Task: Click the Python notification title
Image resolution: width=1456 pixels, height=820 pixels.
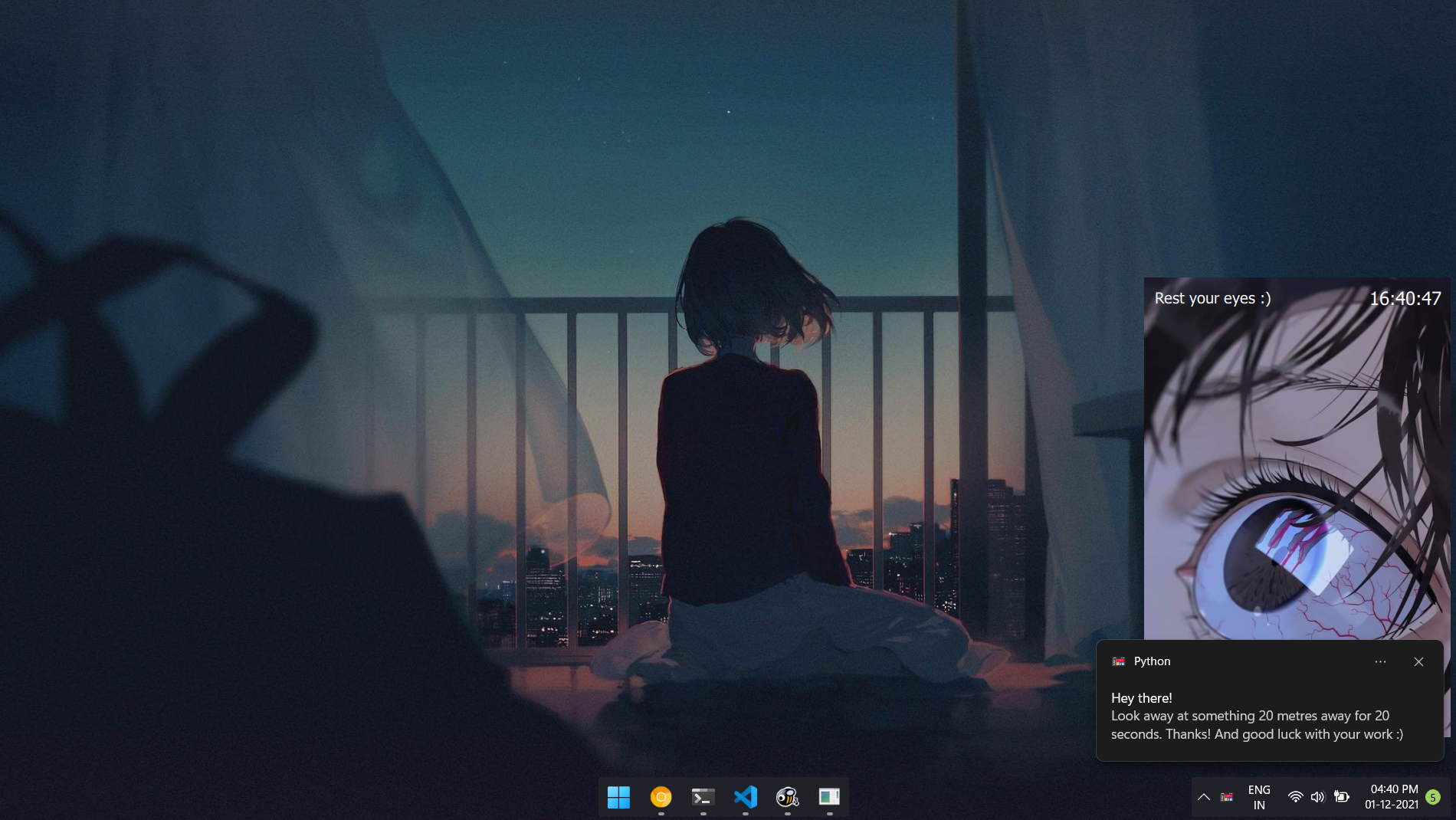Action: point(1152,661)
